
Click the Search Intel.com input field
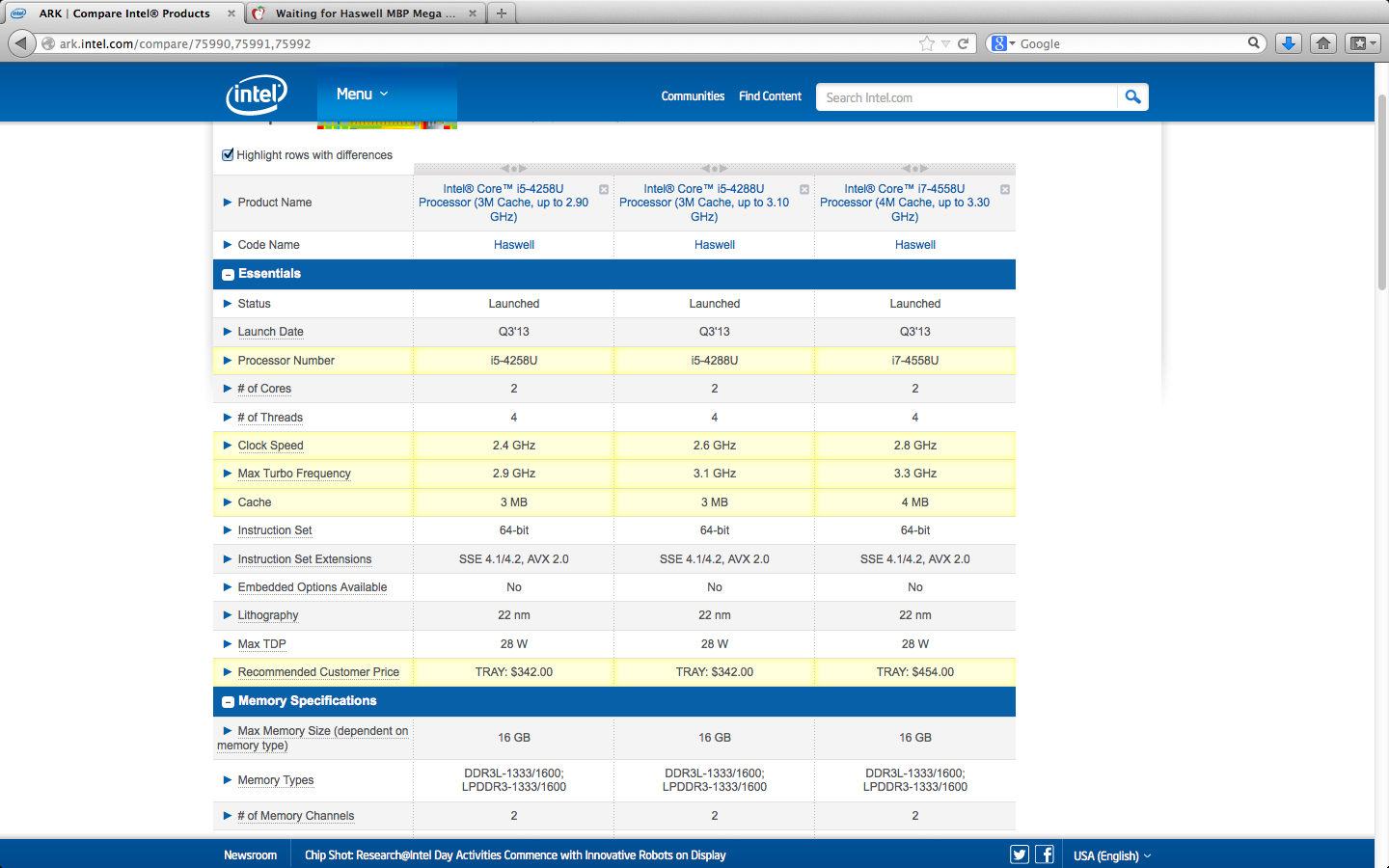(967, 97)
